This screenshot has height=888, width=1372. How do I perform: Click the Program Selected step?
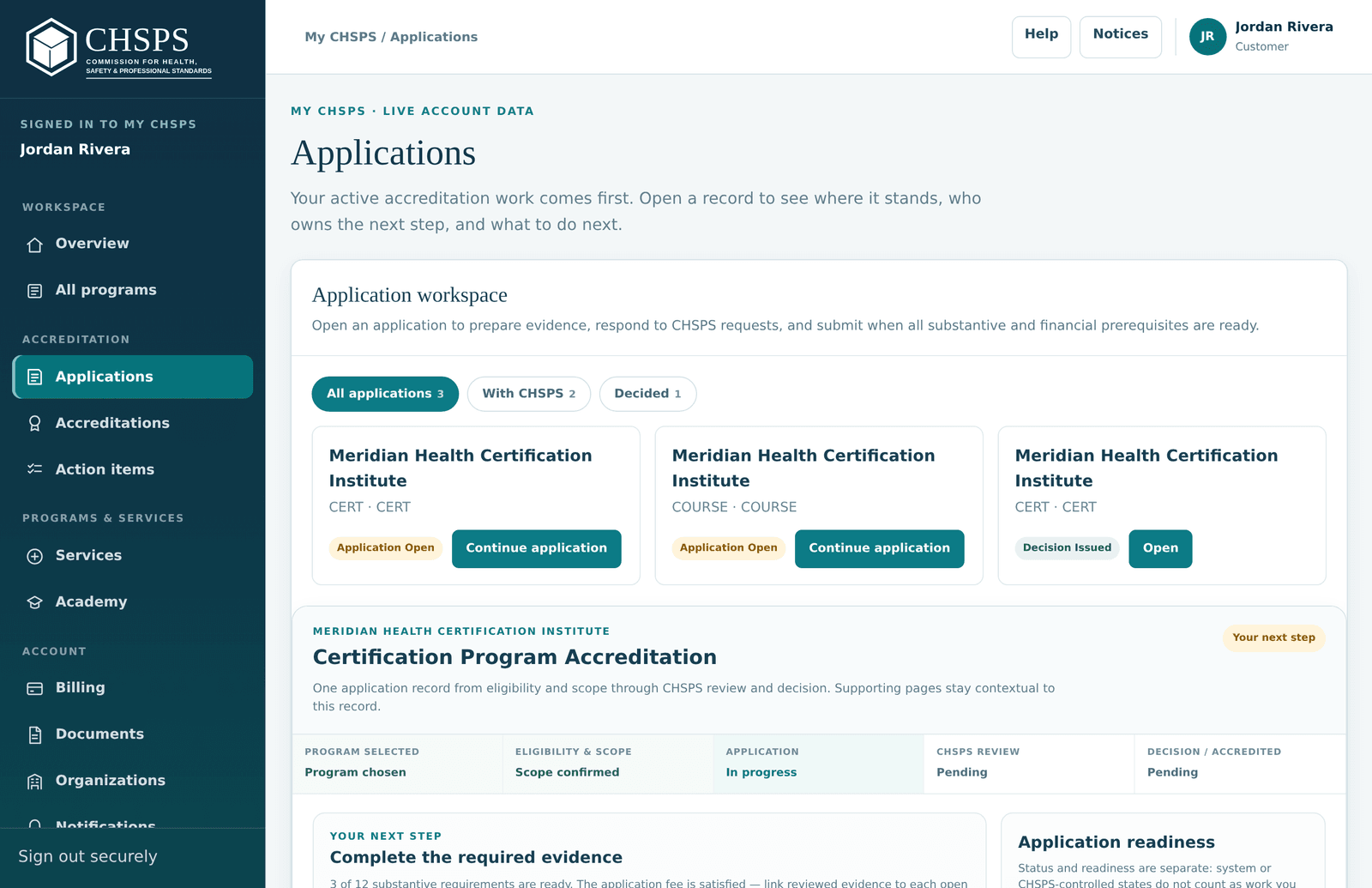click(x=397, y=763)
